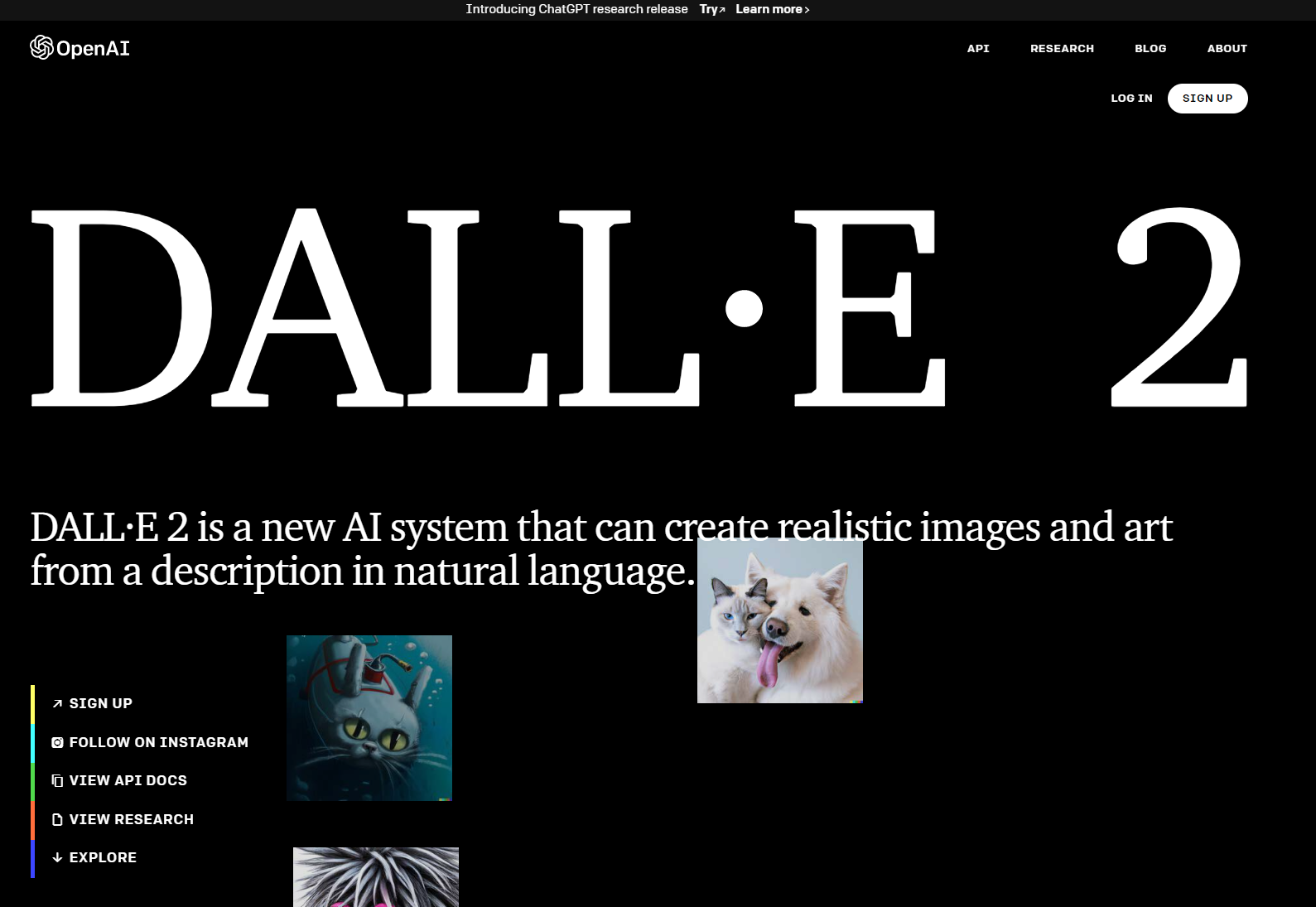Click the cat and dog image
This screenshot has width=1316, height=907.
click(x=780, y=620)
